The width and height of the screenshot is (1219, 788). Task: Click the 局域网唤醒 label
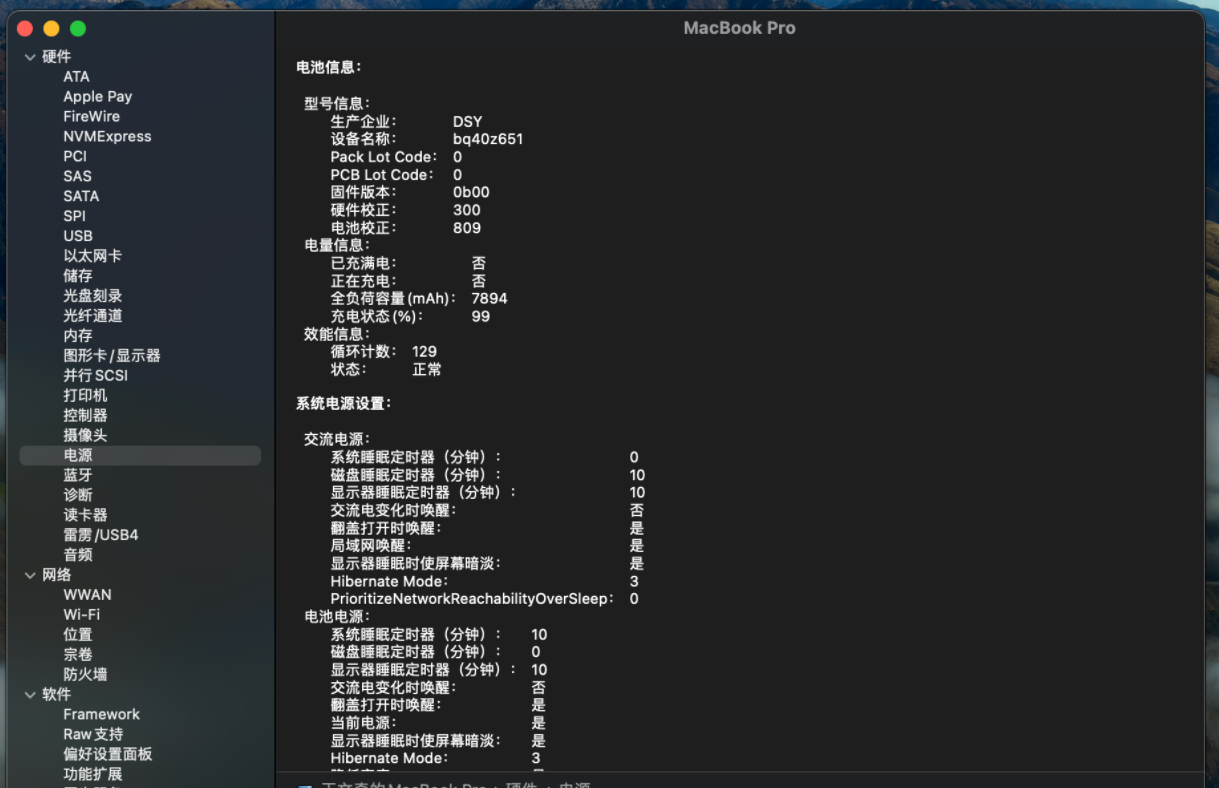point(372,546)
